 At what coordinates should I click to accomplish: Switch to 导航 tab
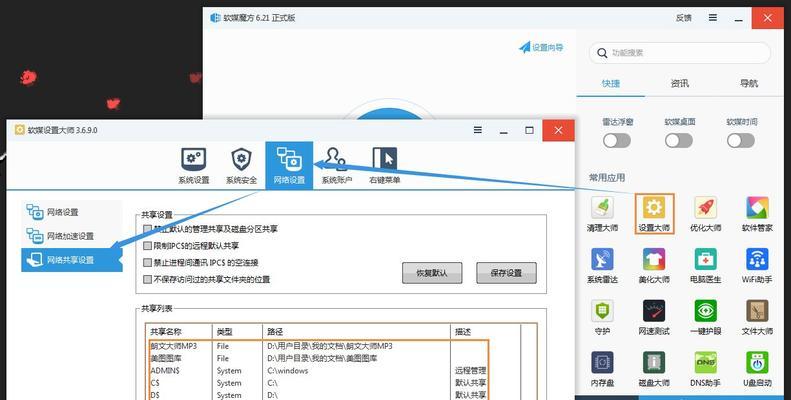pos(749,84)
